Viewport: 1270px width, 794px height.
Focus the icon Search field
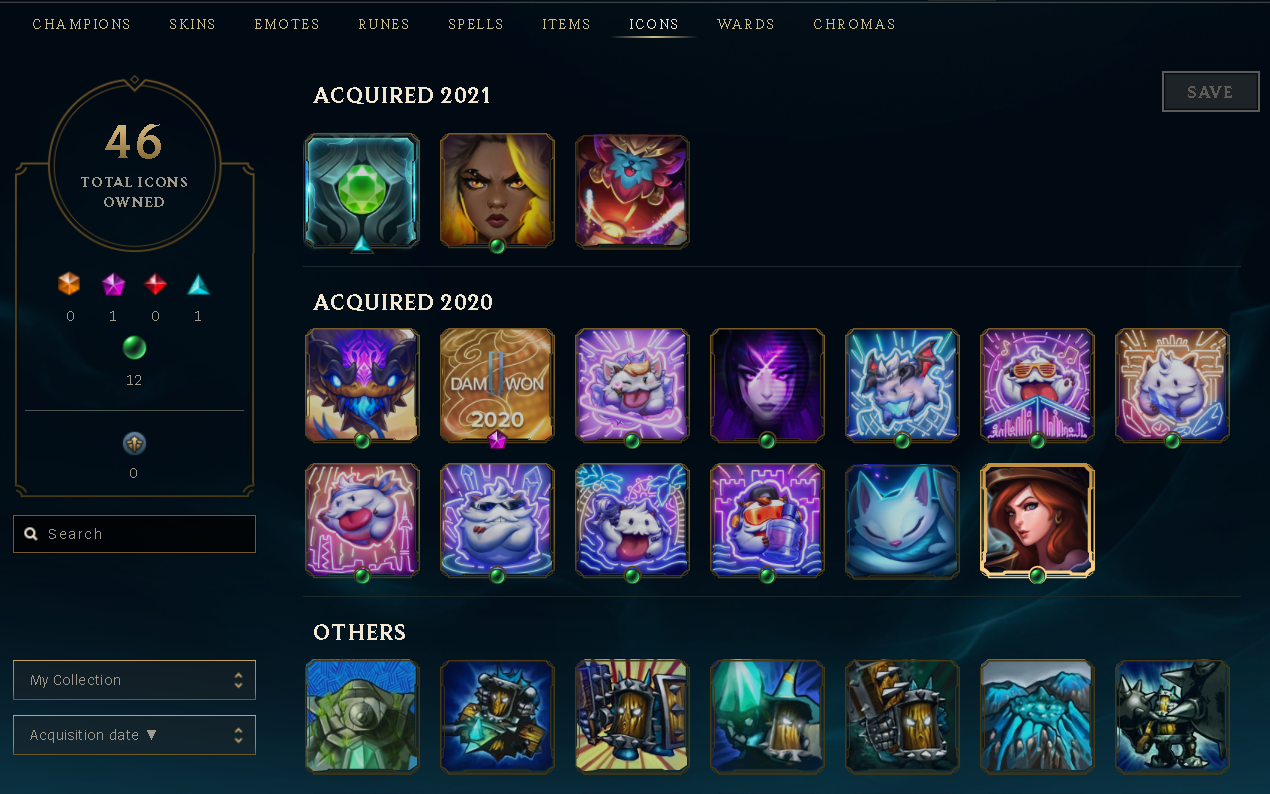[x=134, y=534]
